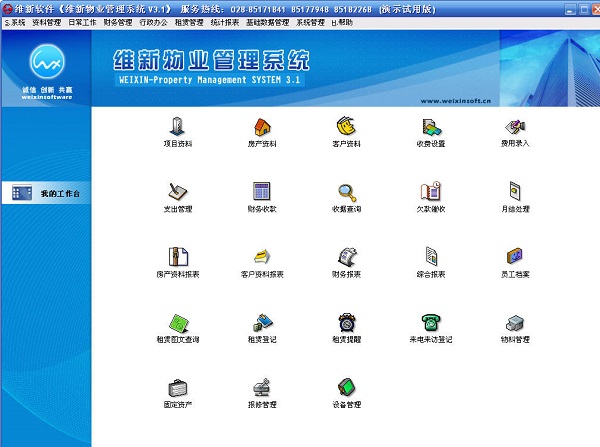
Task: Open the 资料管理 menu
Action: [x=47, y=23]
